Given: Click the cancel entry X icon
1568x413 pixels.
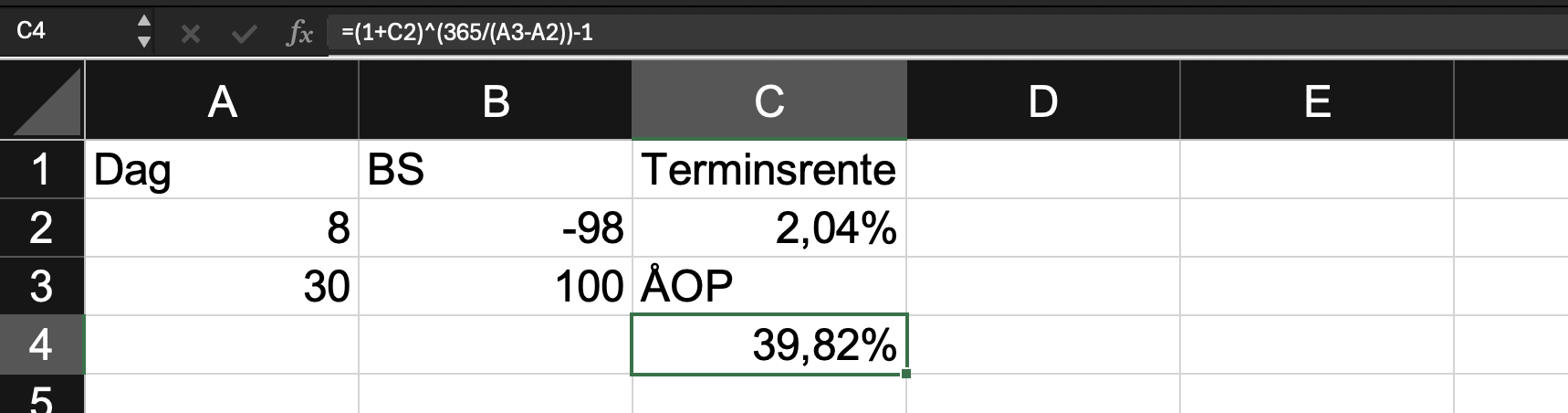Looking at the screenshot, I should tap(191, 35).
